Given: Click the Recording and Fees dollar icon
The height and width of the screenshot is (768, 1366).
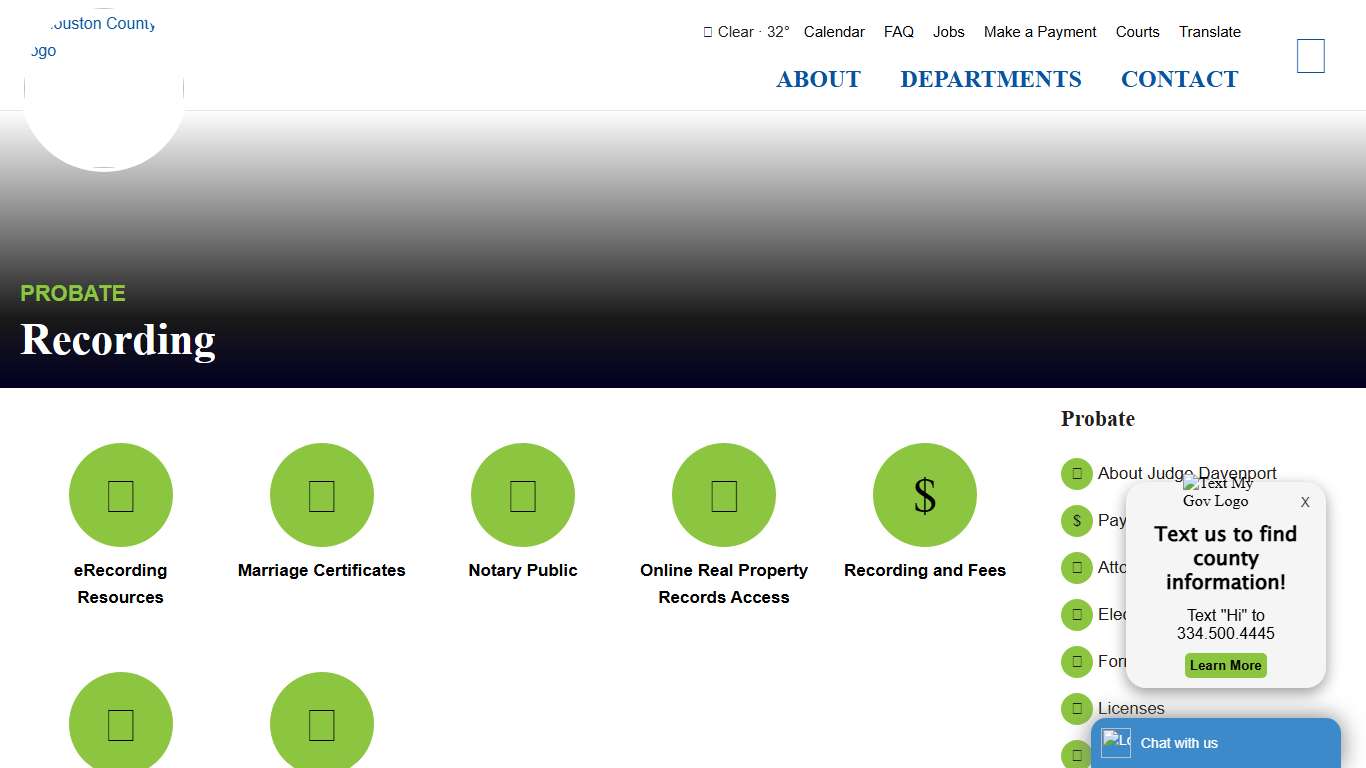Looking at the screenshot, I should click(x=925, y=495).
